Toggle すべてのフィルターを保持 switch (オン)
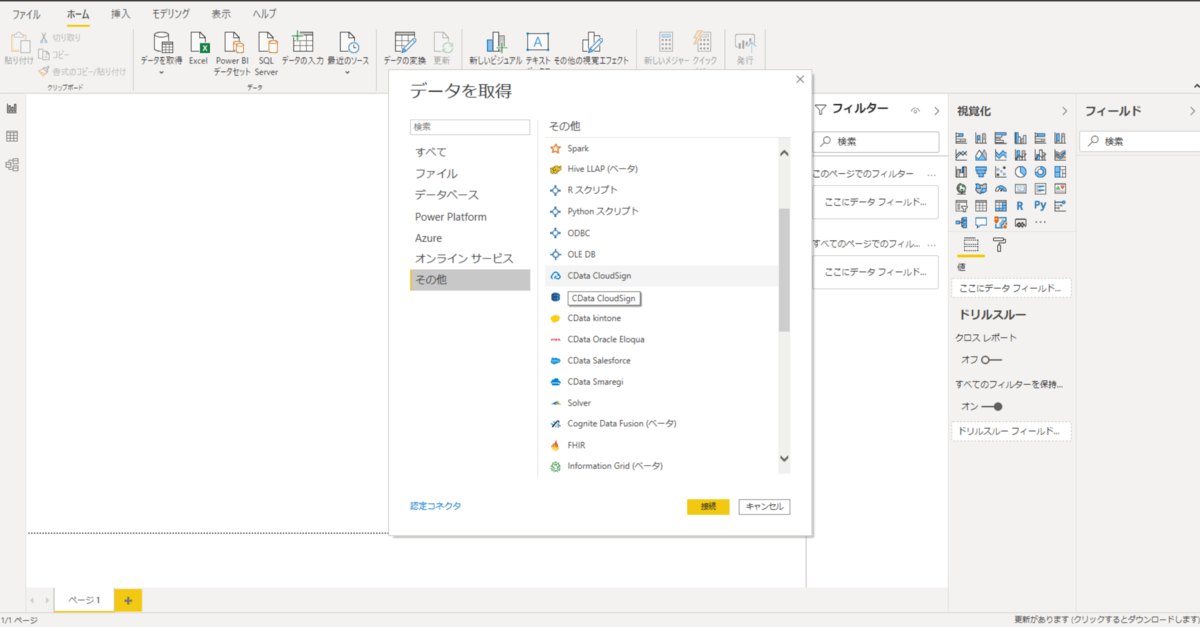 coord(992,406)
